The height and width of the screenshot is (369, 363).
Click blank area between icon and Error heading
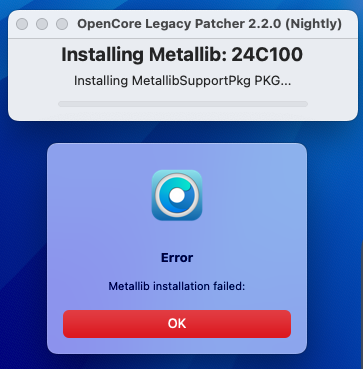pyautogui.click(x=177, y=236)
